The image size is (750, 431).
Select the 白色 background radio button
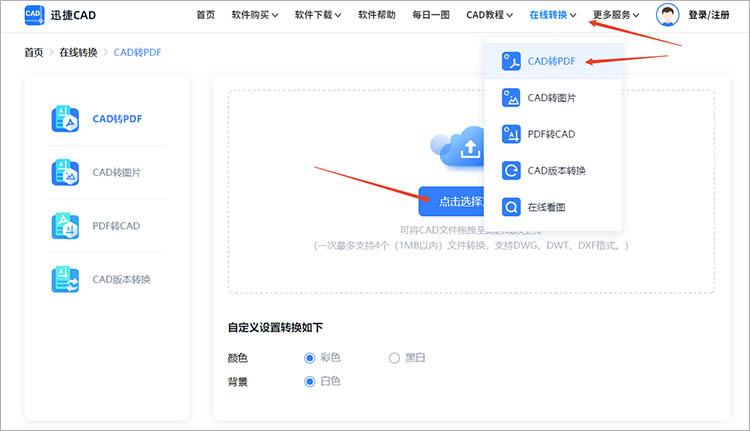(309, 381)
